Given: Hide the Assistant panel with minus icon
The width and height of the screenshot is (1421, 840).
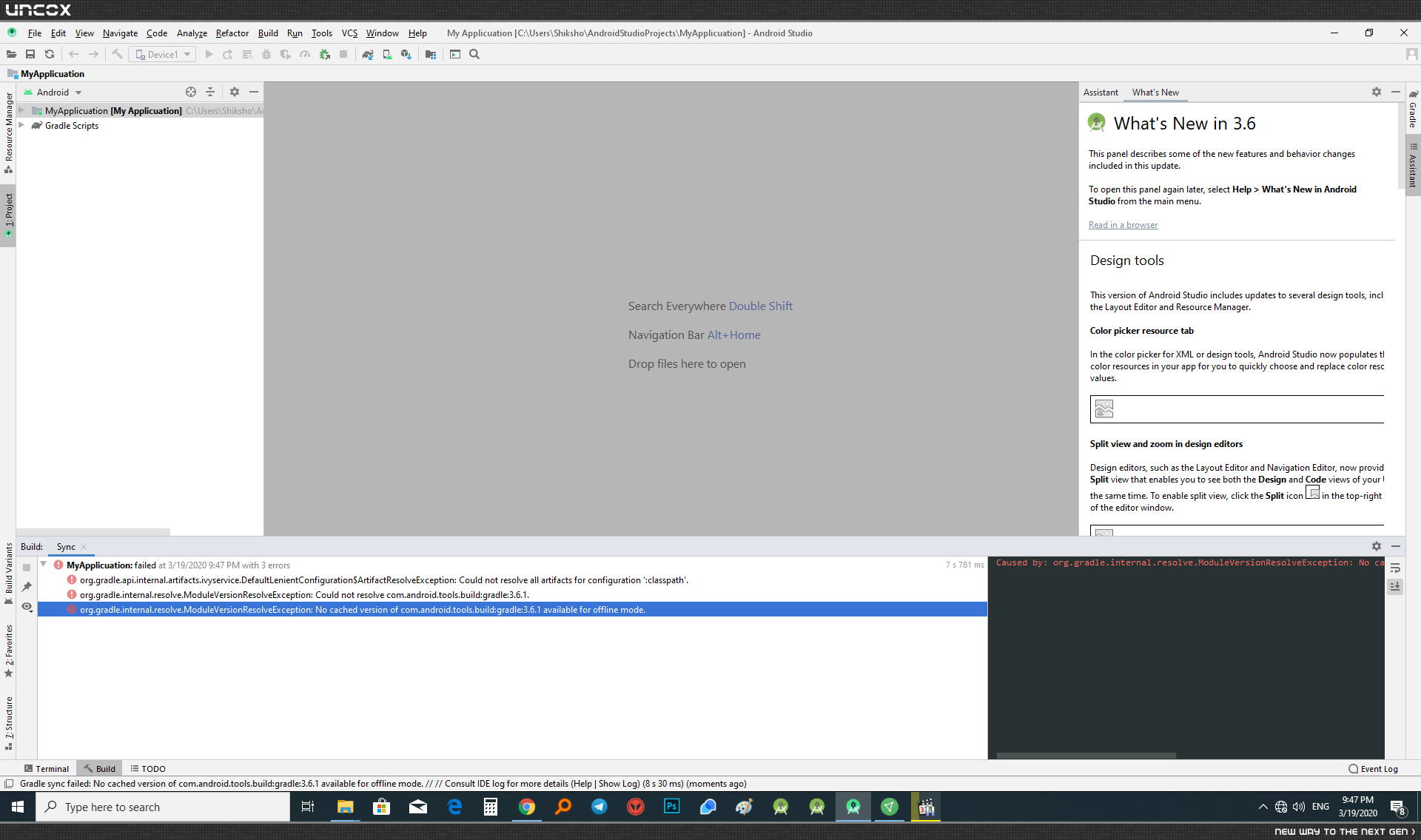Looking at the screenshot, I should (1396, 92).
